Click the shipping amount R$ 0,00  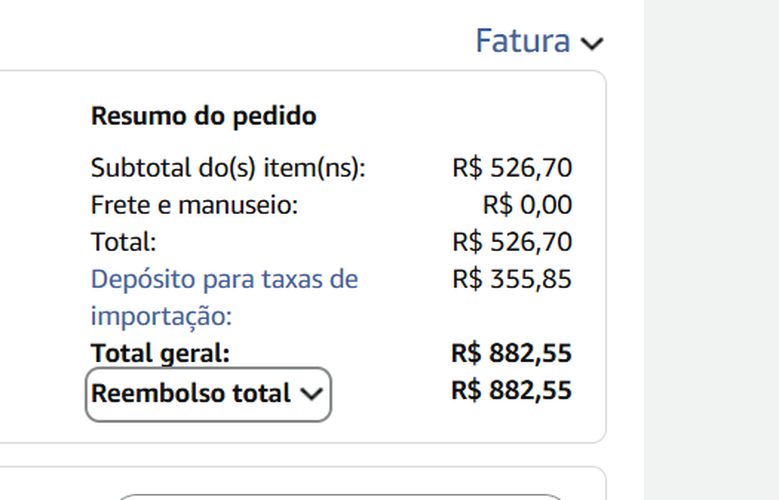point(527,206)
